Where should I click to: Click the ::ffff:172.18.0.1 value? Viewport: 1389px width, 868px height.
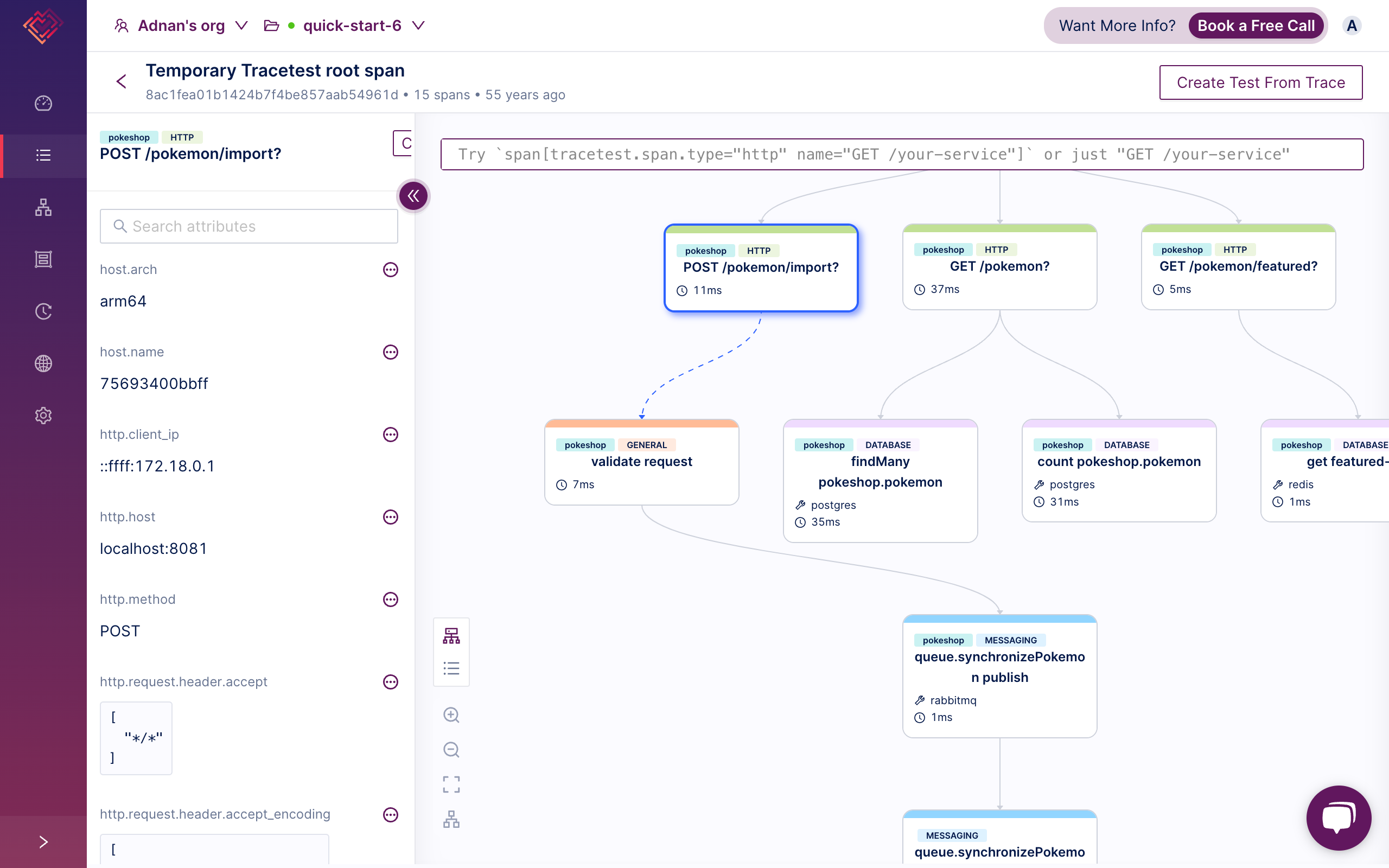(x=157, y=466)
